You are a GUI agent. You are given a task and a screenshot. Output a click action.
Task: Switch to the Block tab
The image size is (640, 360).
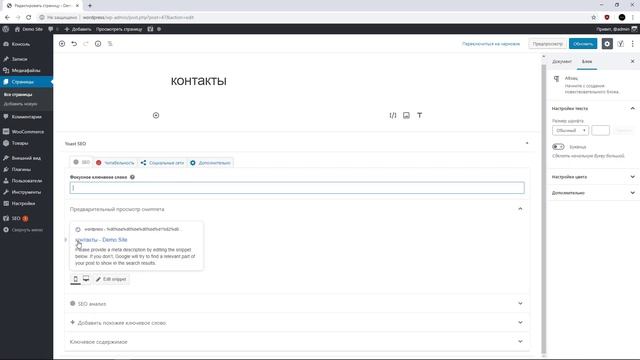coord(587,62)
